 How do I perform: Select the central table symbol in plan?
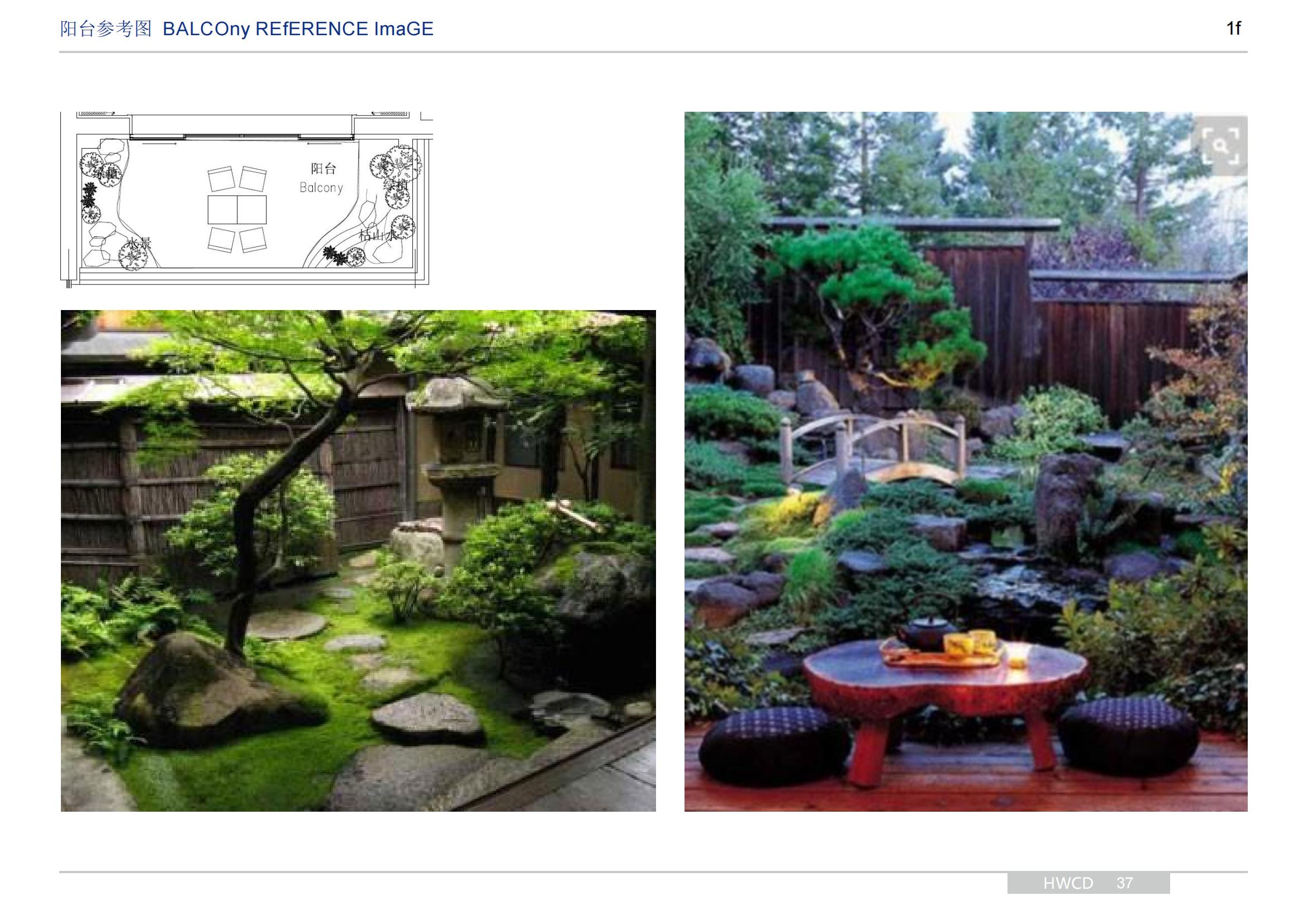tap(237, 209)
